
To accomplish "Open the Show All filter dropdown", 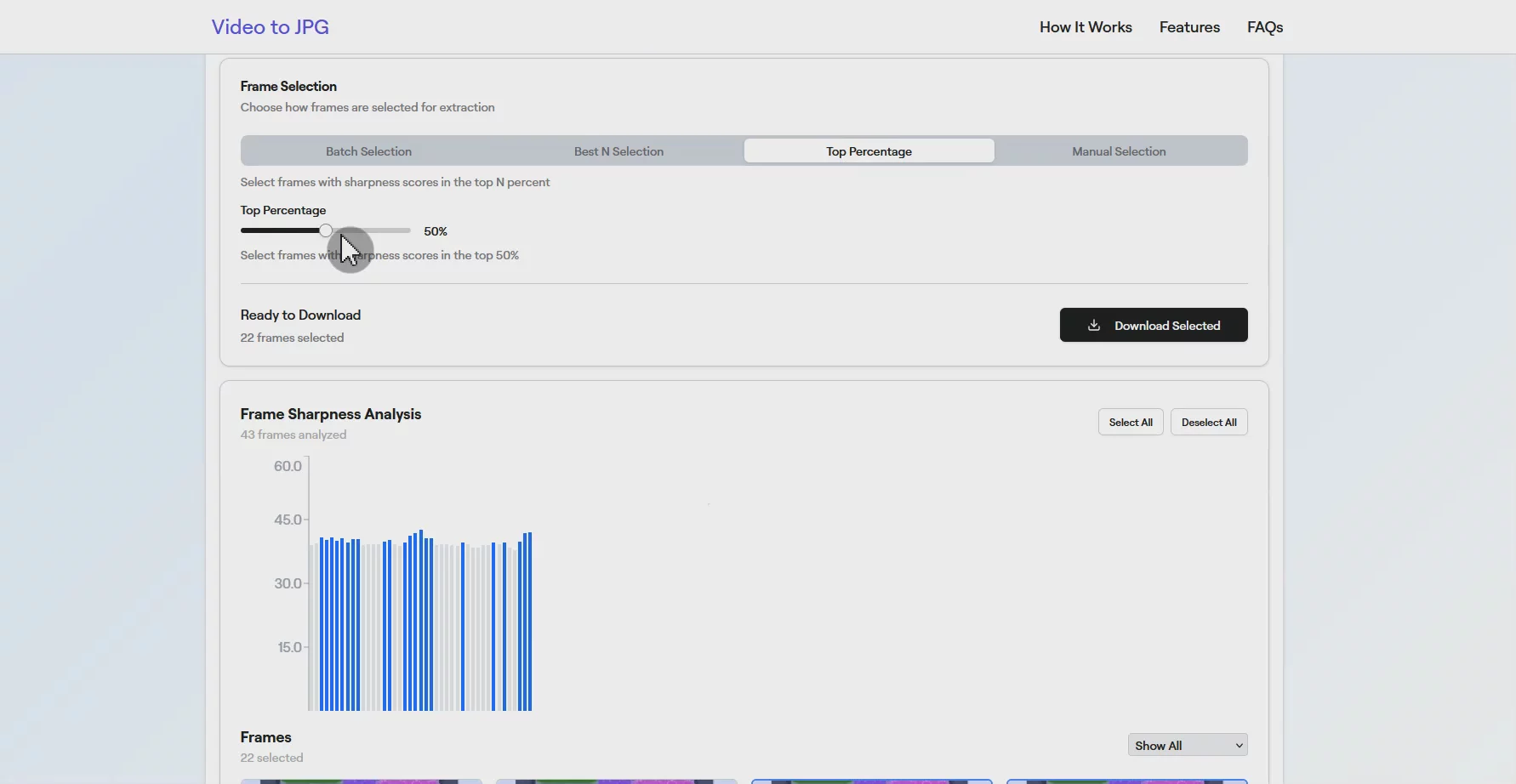I will tap(1187, 746).
